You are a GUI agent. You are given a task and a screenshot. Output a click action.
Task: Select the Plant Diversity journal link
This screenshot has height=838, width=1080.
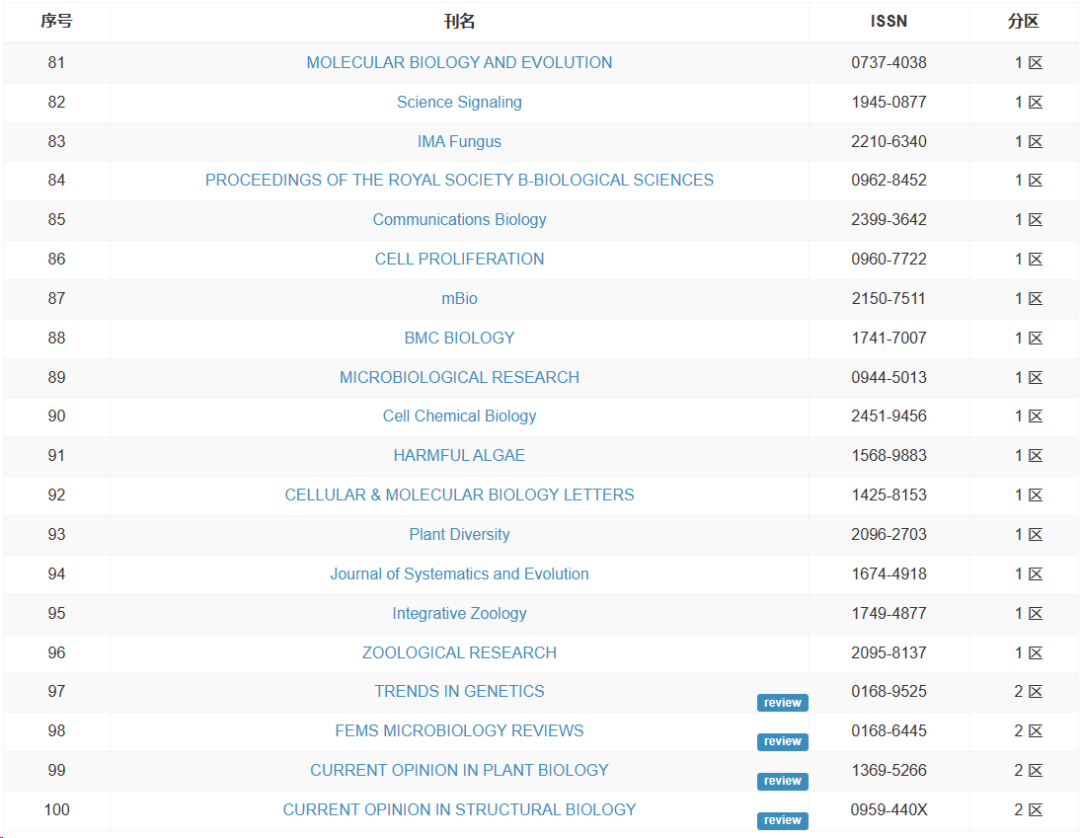coord(459,534)
